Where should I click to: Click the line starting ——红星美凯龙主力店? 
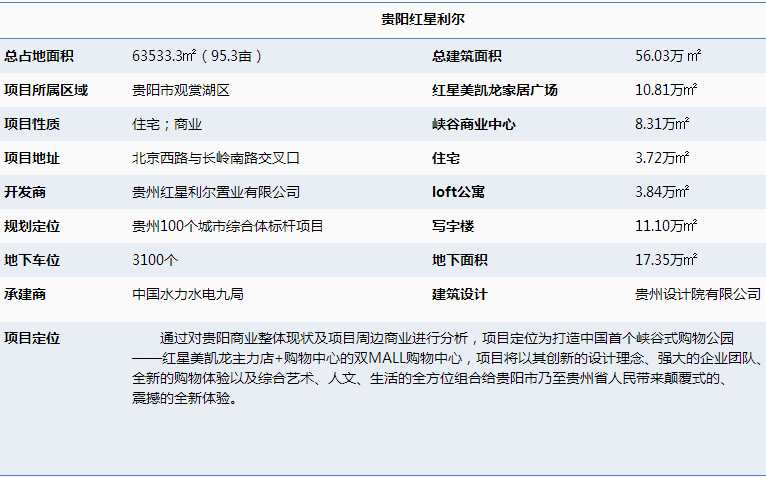click(x=447, y=358)
